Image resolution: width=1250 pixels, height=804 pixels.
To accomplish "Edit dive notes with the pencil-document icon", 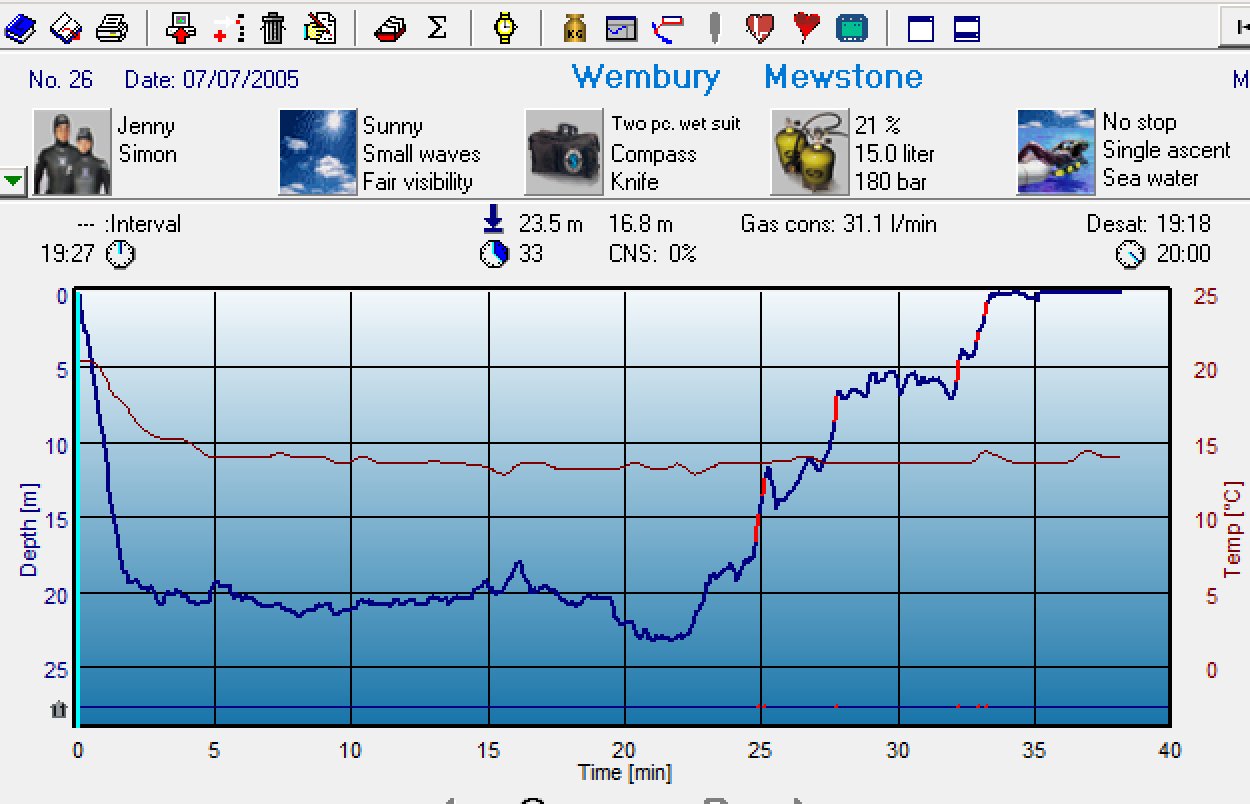I will [x=318, y=27].
